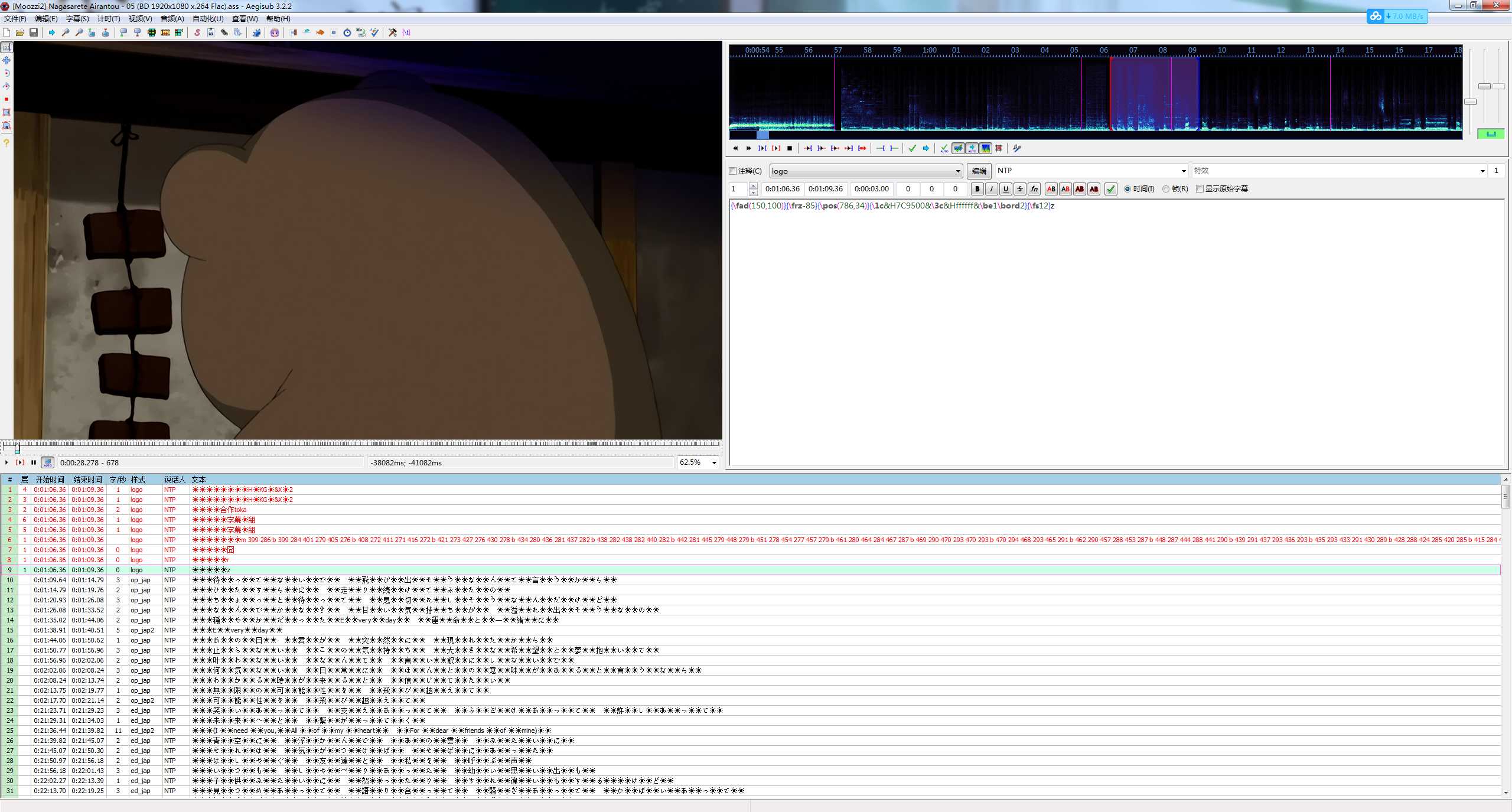The height and width of the screenshot is (812, 1512).
Task: Click the Italic I button
Action: (x=992, y=189)
